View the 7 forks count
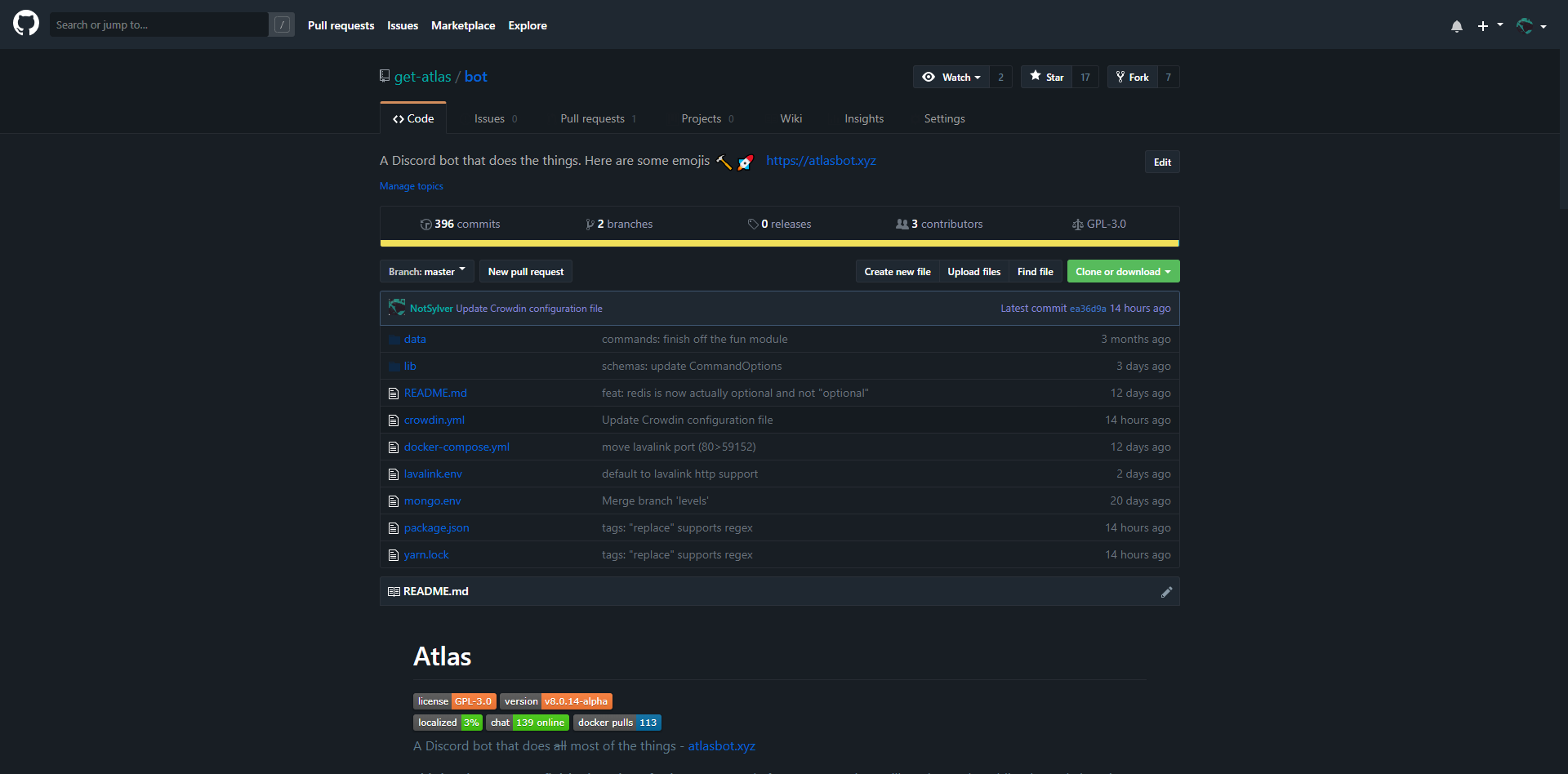Viewport: 1568px width, 774px height. point(1169,77)
